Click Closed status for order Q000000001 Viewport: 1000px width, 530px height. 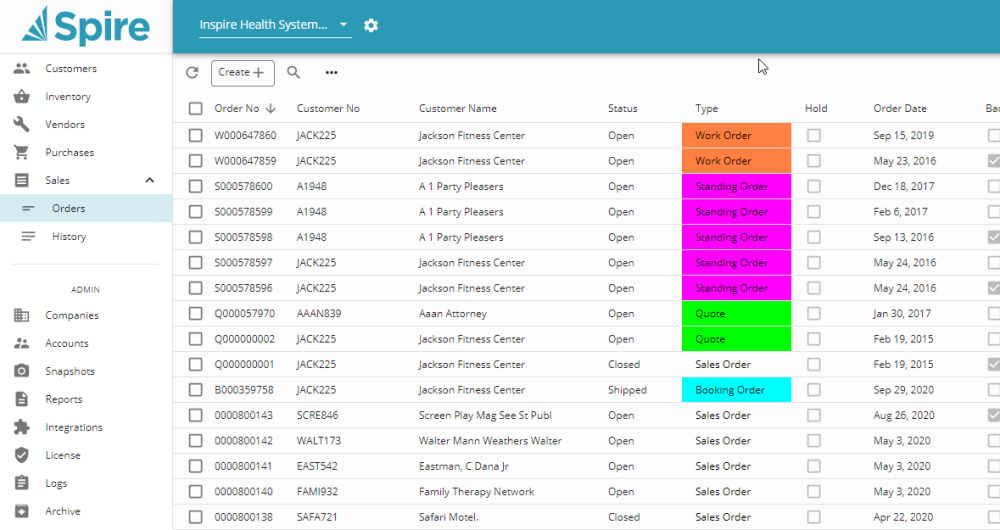(x=624, y=364)
